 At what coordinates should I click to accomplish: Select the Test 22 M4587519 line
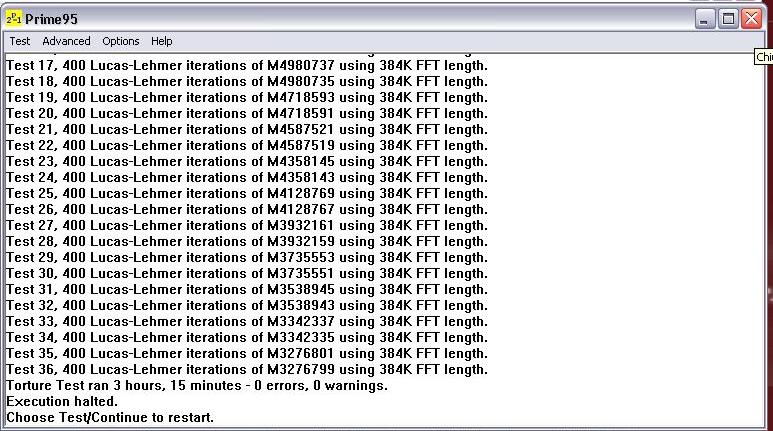tap(246, 145)
